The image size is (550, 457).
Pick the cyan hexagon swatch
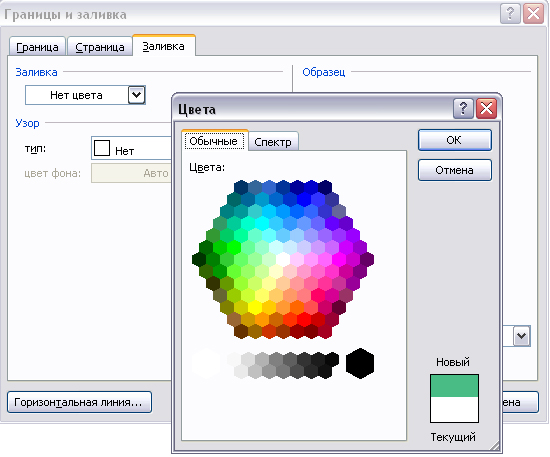[262, 223]
